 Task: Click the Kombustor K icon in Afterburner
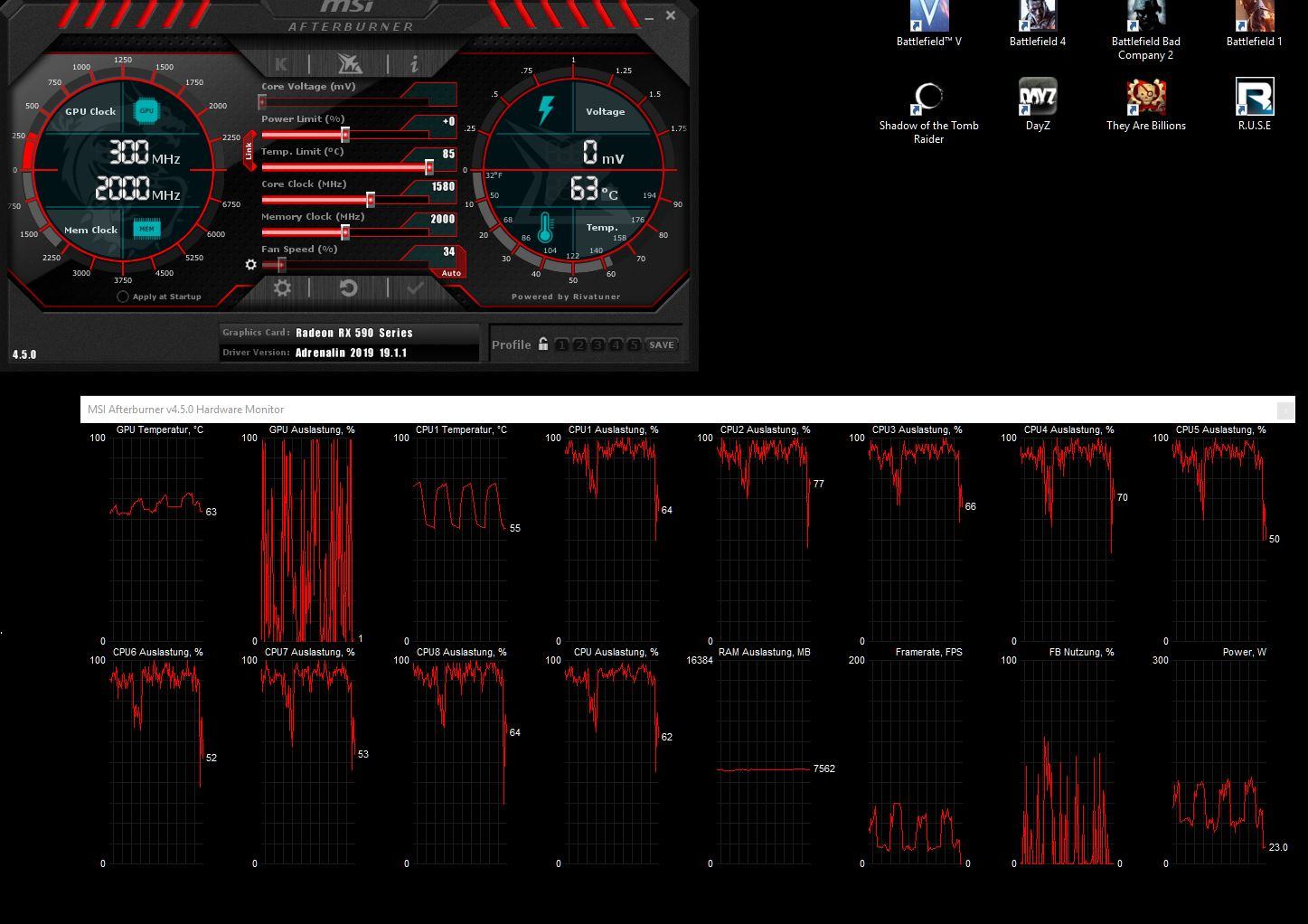coord(281,63)
